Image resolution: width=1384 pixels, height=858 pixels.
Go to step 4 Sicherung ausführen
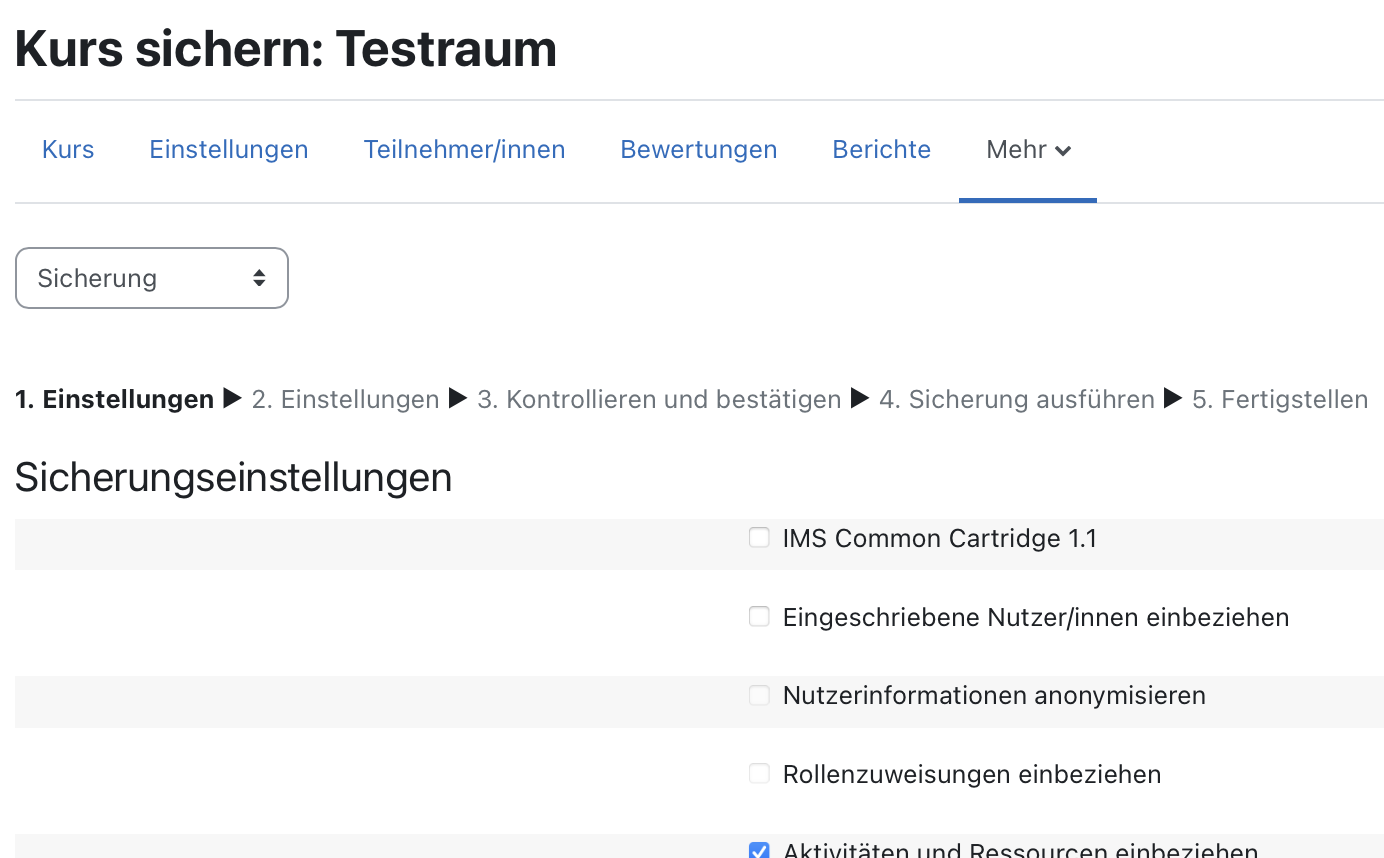[1016, 399]
